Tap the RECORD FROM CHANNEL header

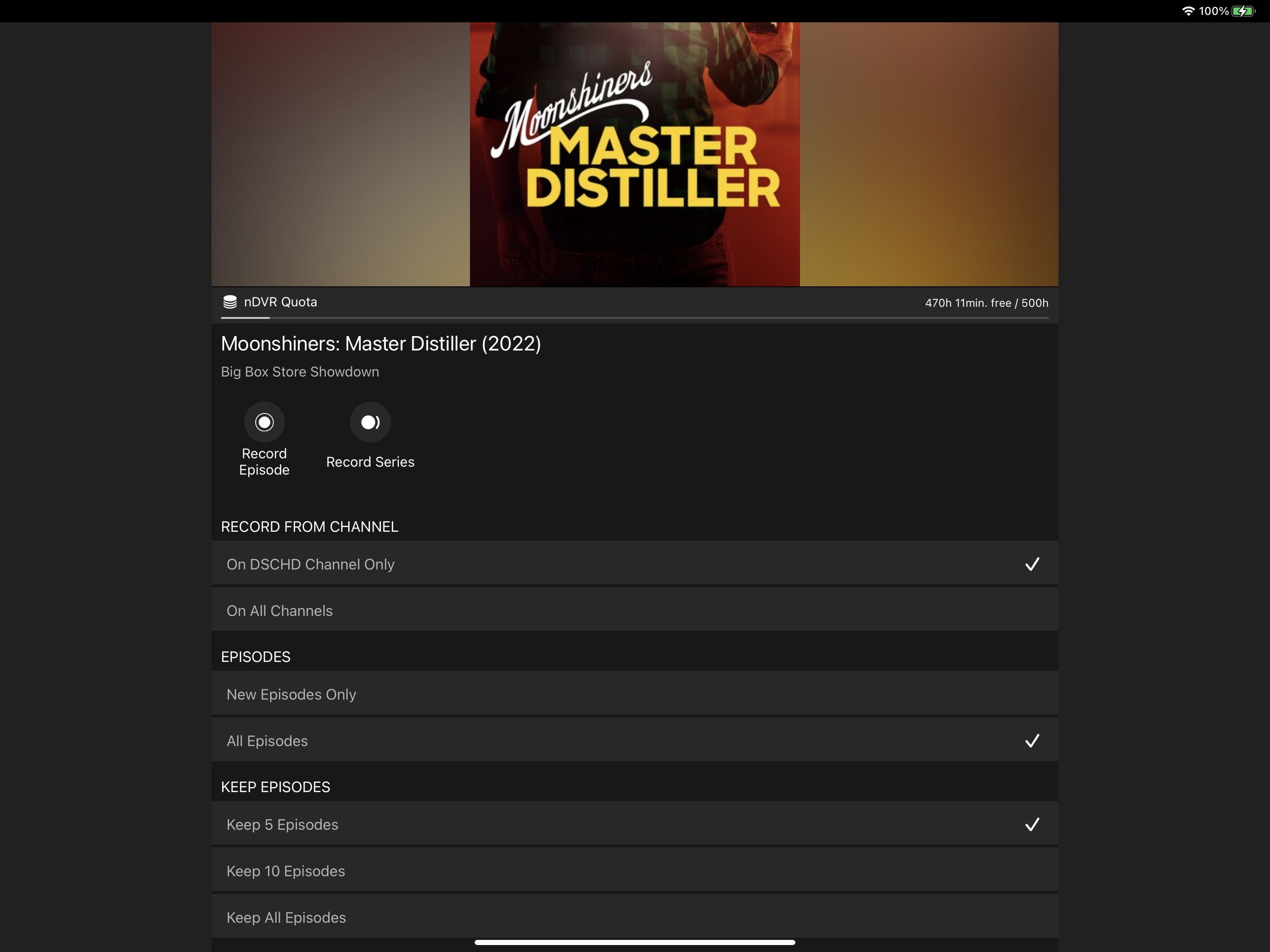(310, 527)
